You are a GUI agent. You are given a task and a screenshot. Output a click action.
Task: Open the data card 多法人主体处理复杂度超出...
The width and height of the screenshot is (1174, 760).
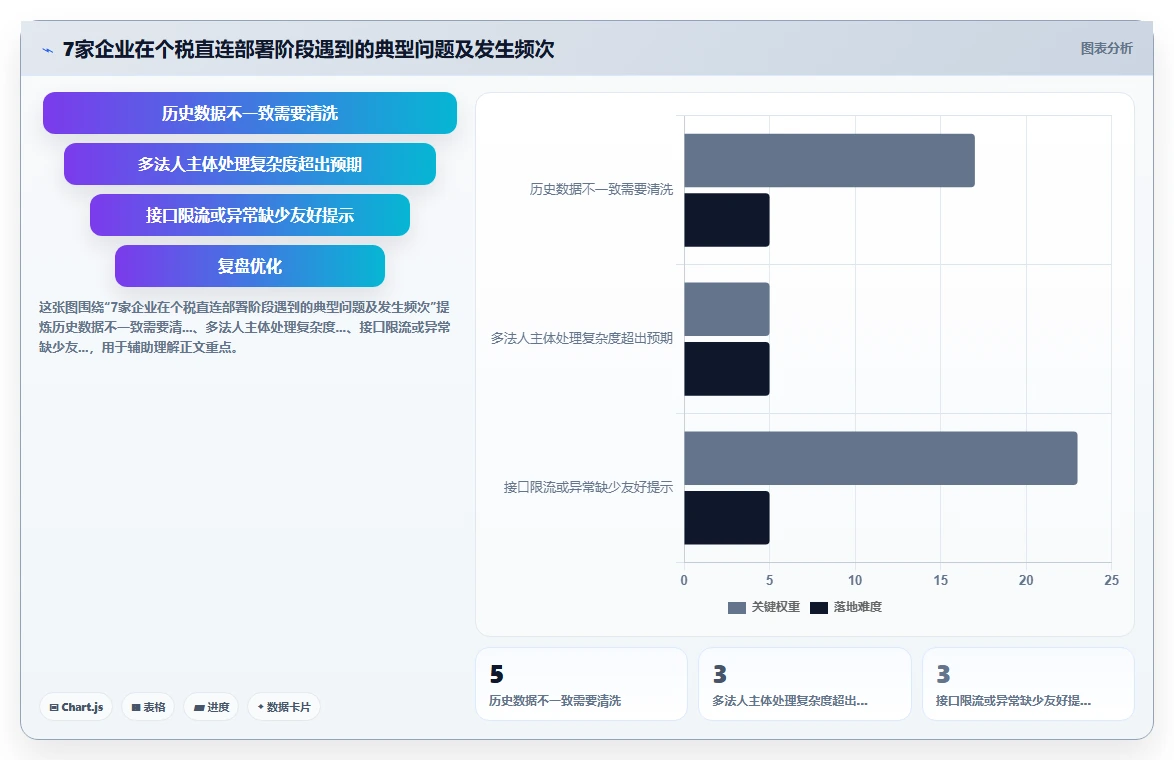click(804, 684)
